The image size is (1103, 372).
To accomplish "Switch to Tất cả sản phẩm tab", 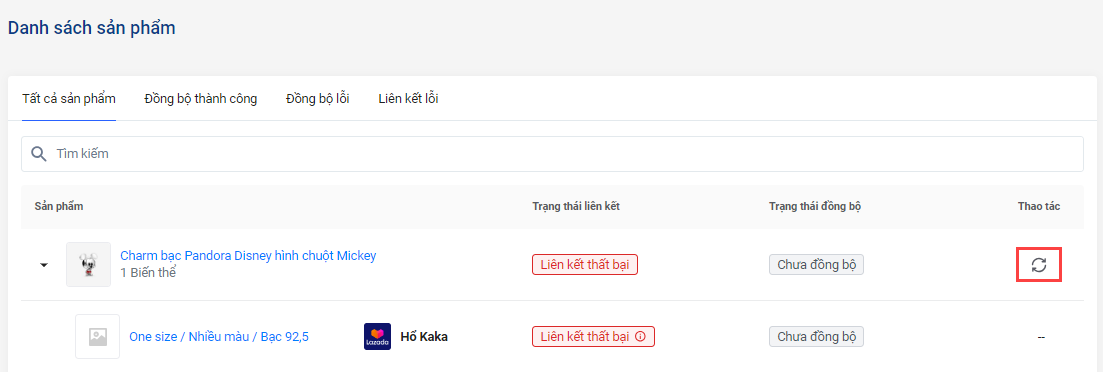I will point(69,98).
